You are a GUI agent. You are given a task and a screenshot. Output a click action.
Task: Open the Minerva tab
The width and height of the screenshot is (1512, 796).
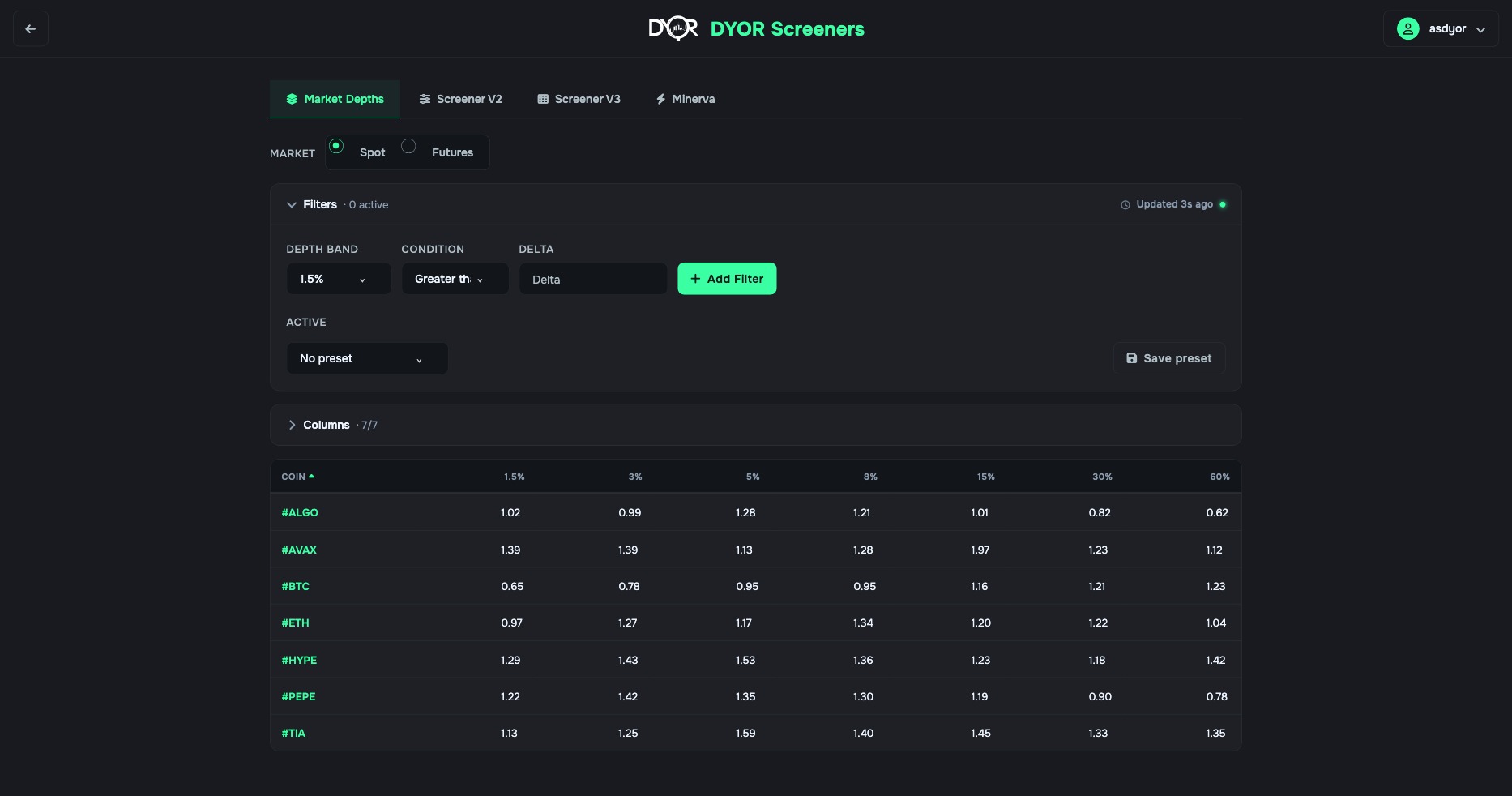[686, 99]
